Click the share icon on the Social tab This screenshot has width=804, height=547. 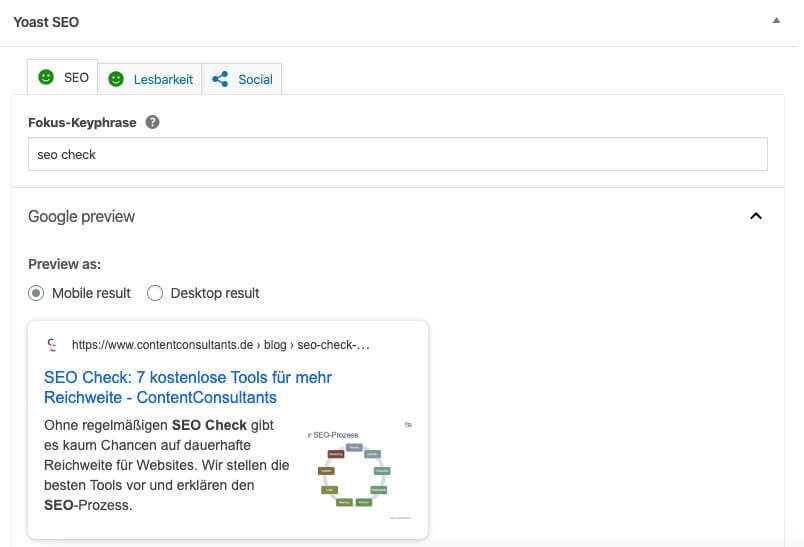[x=220, y=79]
